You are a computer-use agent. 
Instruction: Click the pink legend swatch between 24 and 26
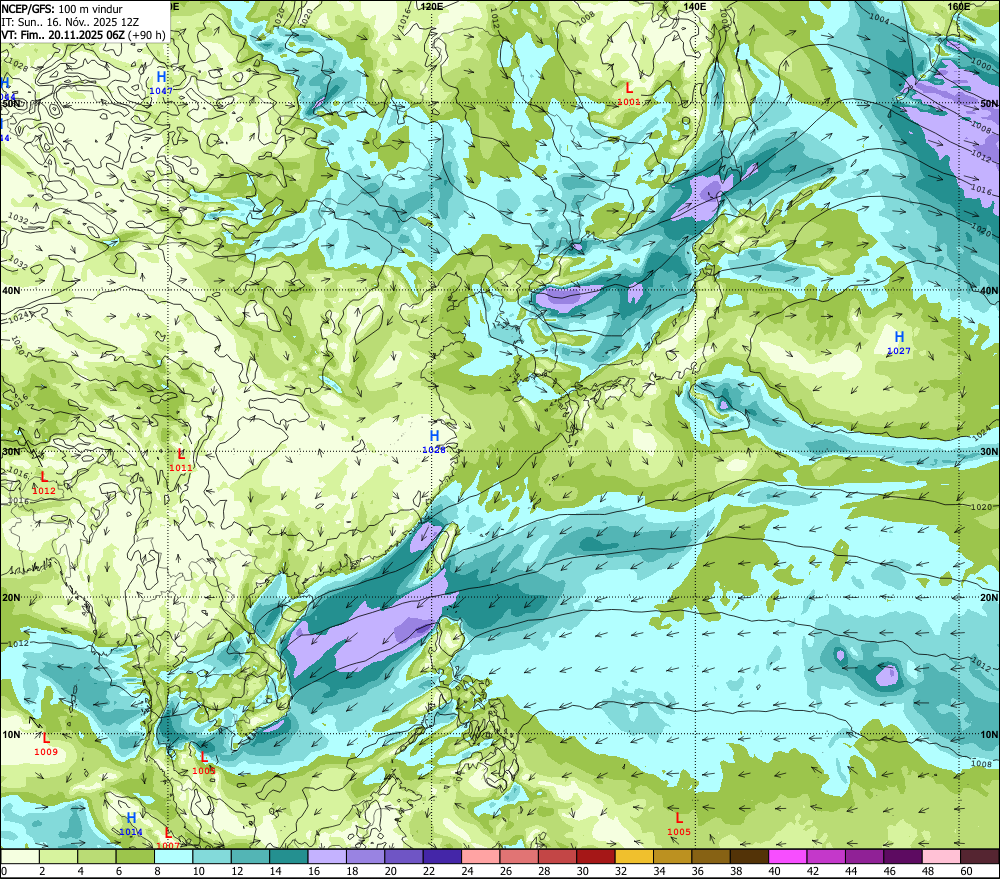[480, 856]
